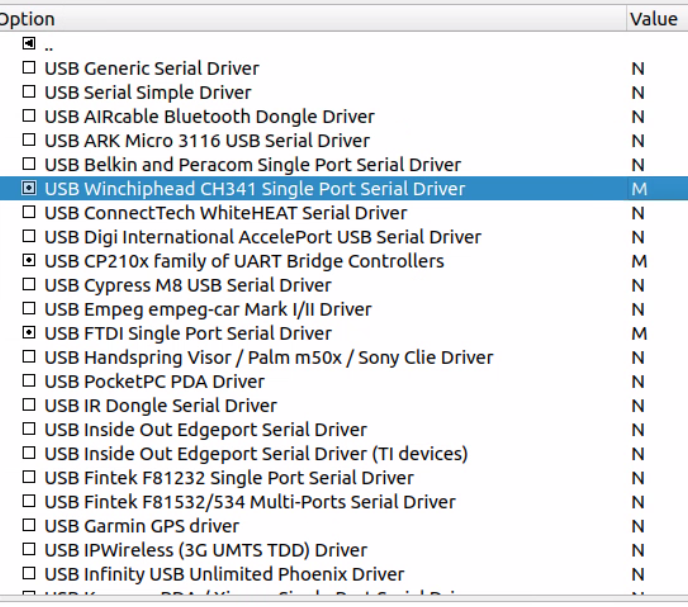Select USB ConnectTech WhiteHEAT Serial Driver

point(225,213)
